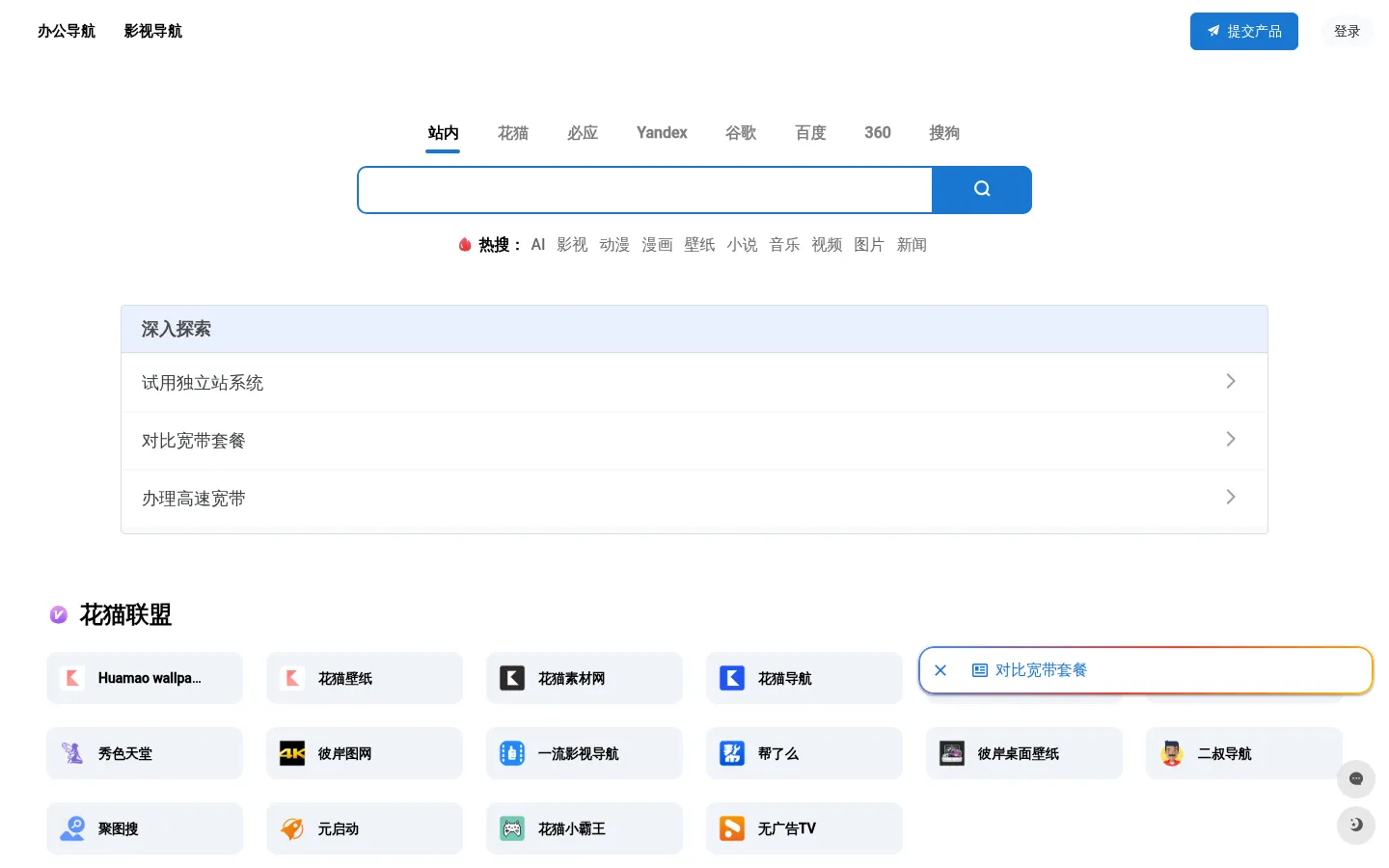Click the 无广告TV icon
This screenshot has width=1389, height=868.
tap(732, 828)
